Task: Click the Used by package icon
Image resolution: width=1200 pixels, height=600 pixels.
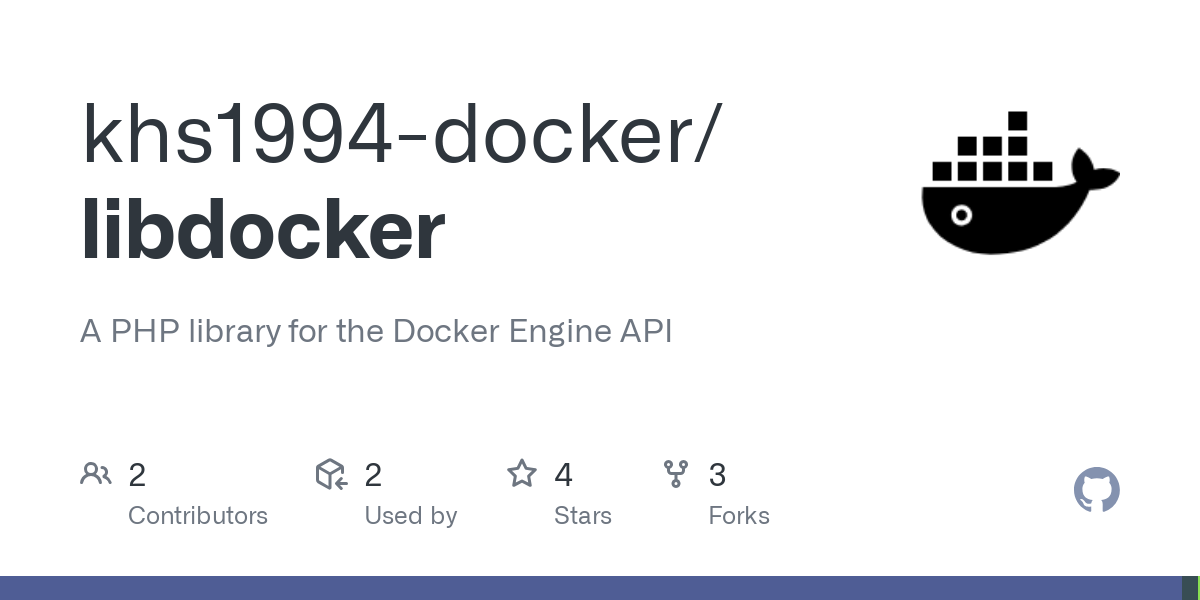Action: point(330,474)
